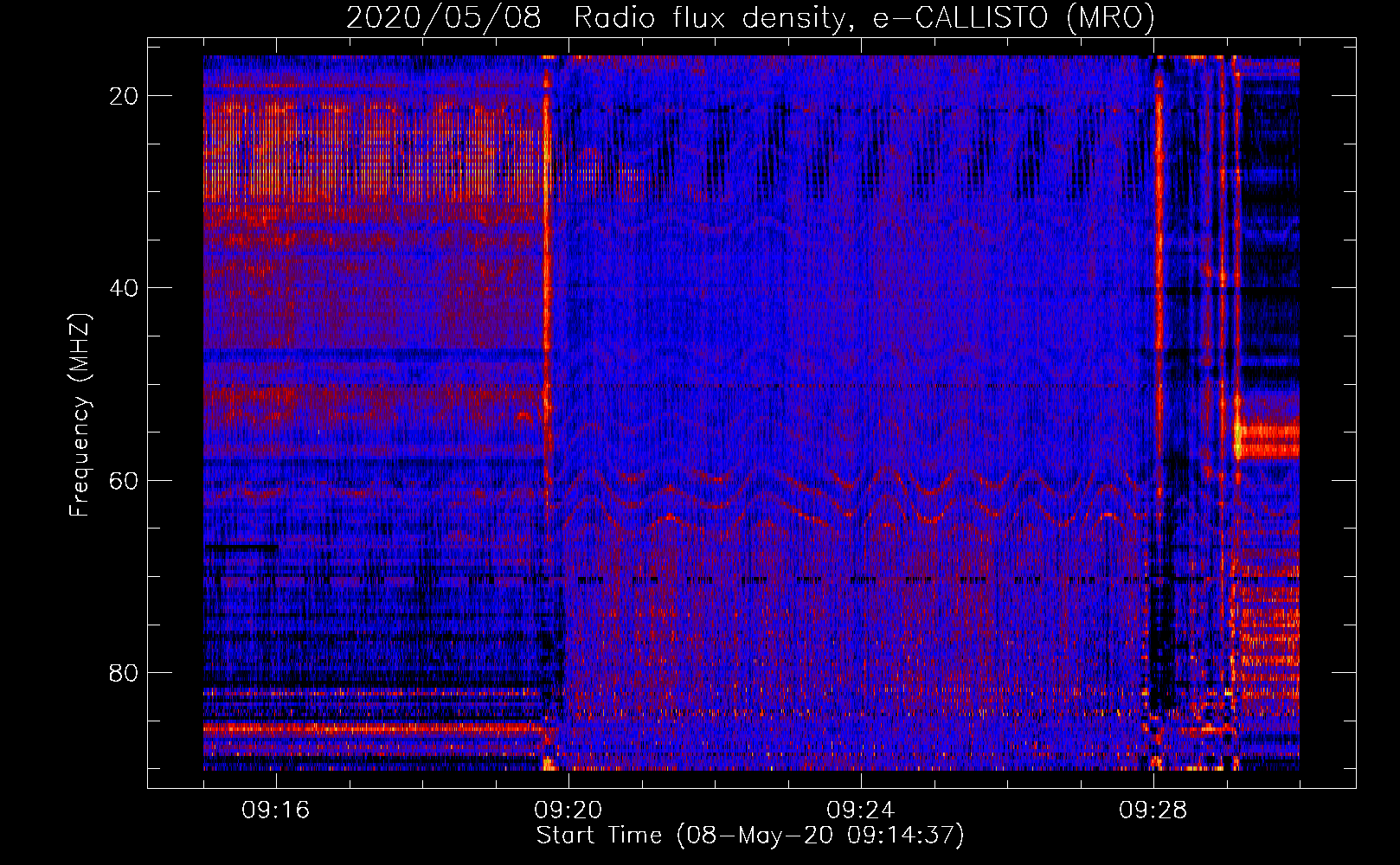
Task: Click the 09:24 time tick label
Action: [861, 811]
